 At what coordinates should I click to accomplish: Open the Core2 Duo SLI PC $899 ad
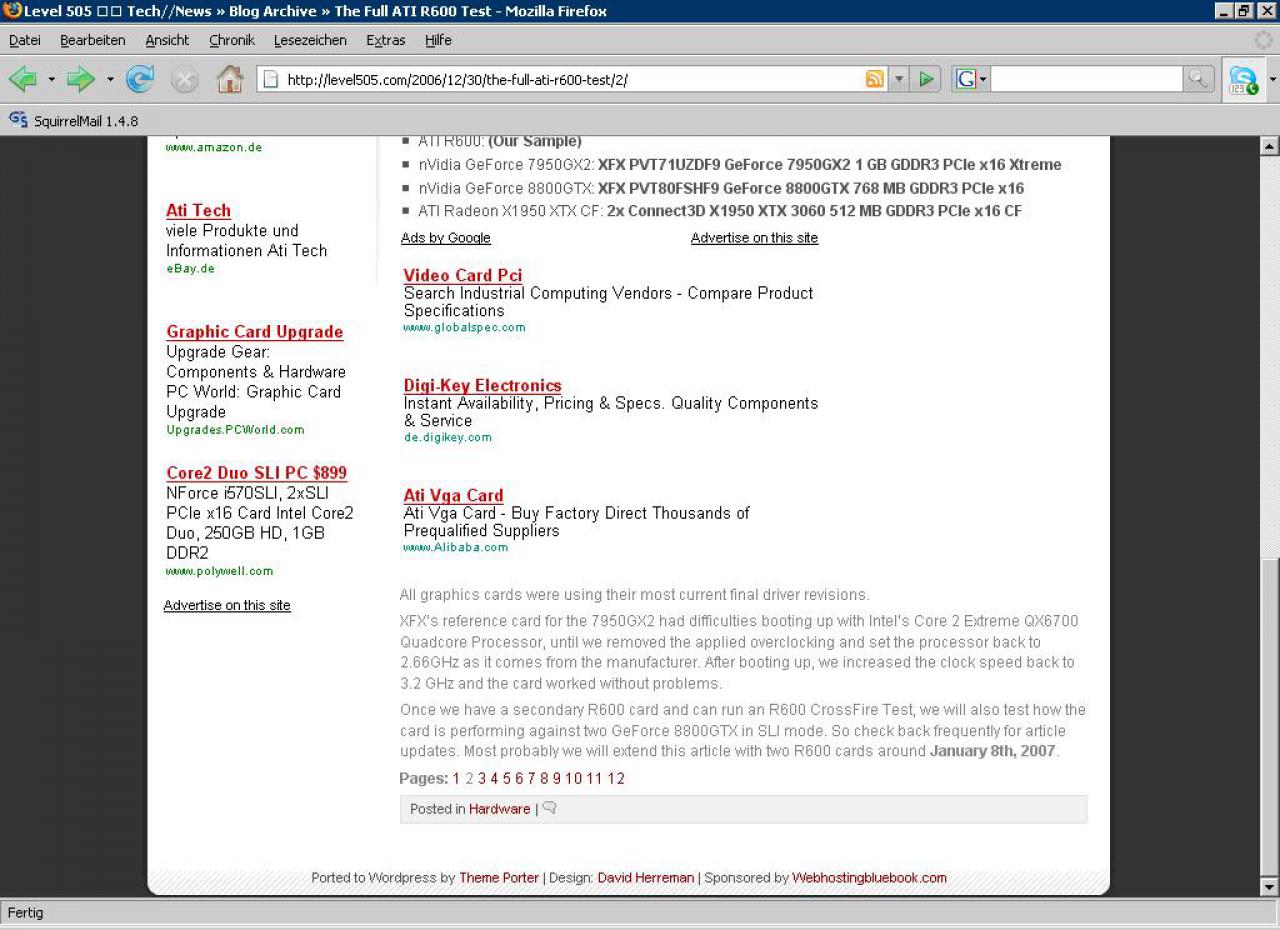(x=257, y=473)
